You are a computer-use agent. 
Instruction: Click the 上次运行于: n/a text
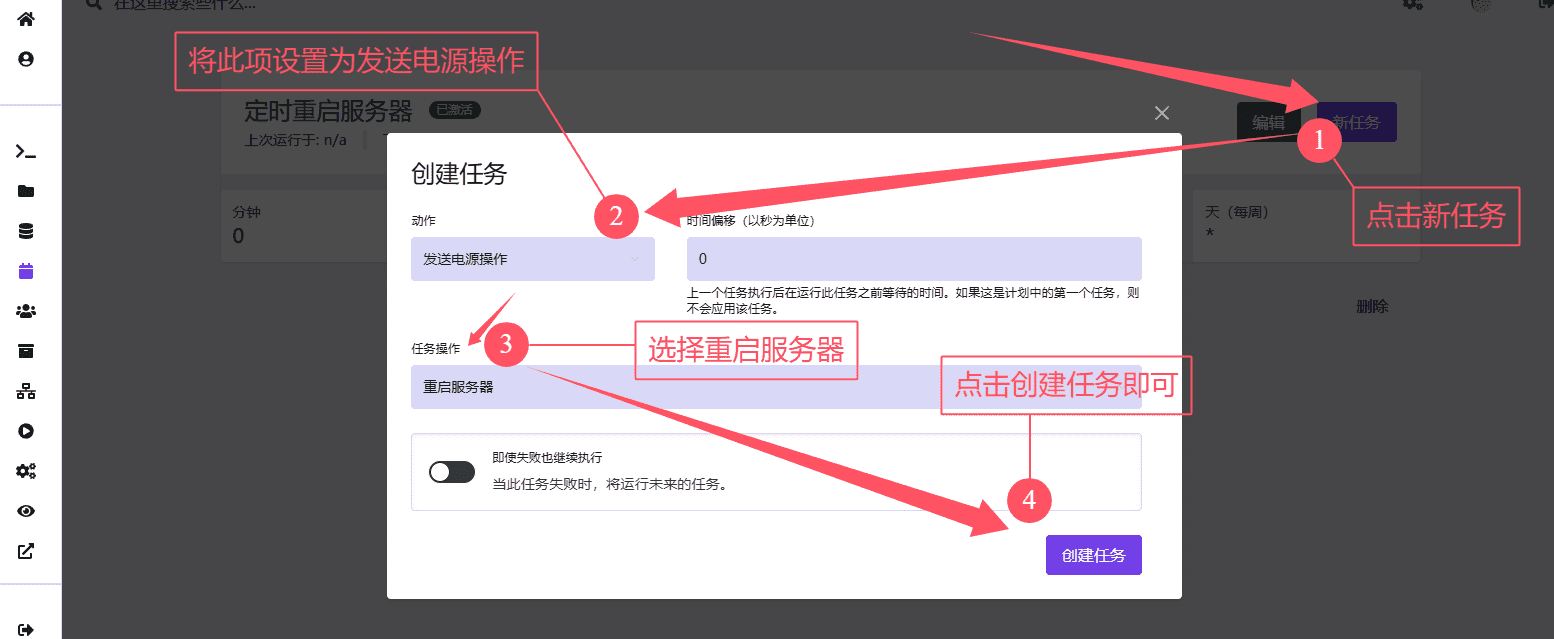(296, 140)
